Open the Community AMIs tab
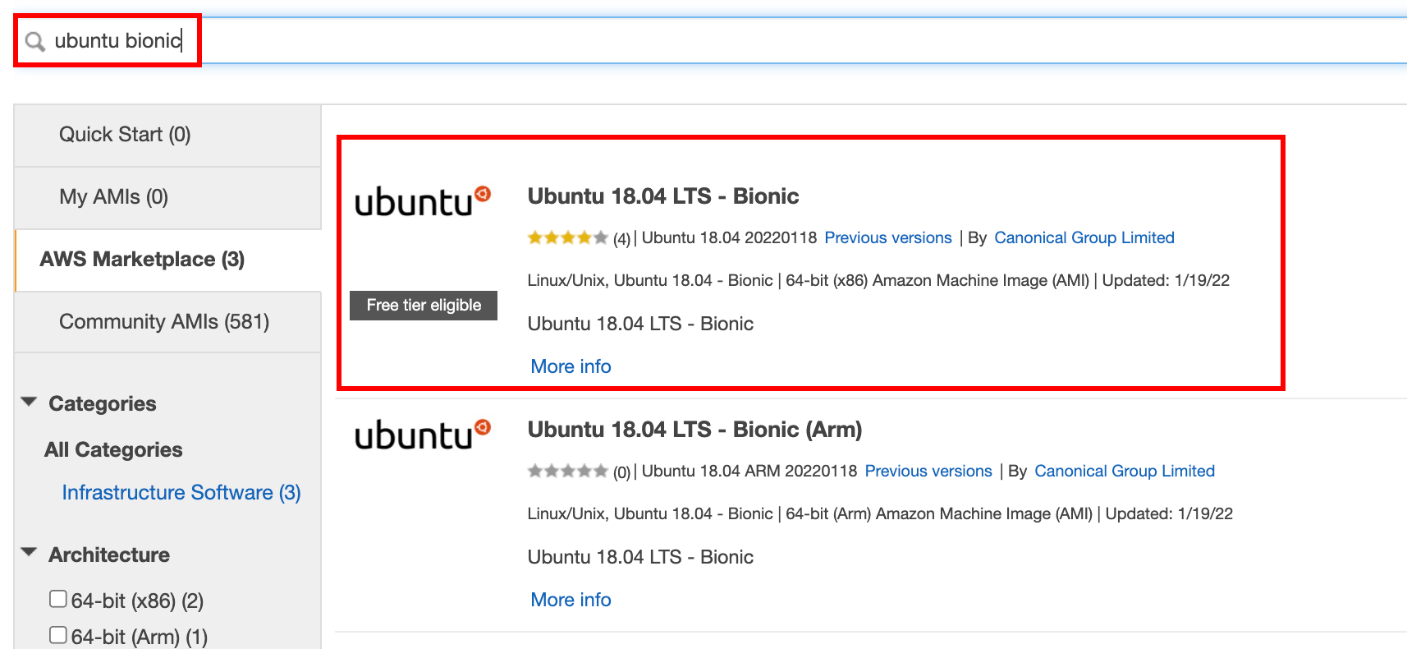The height and width of the screenshot is (649, 1407). point(164,321)
